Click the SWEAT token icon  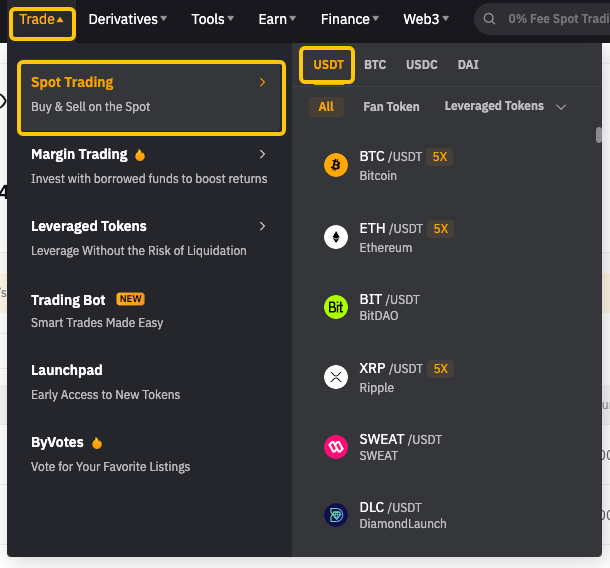(336, 447)
